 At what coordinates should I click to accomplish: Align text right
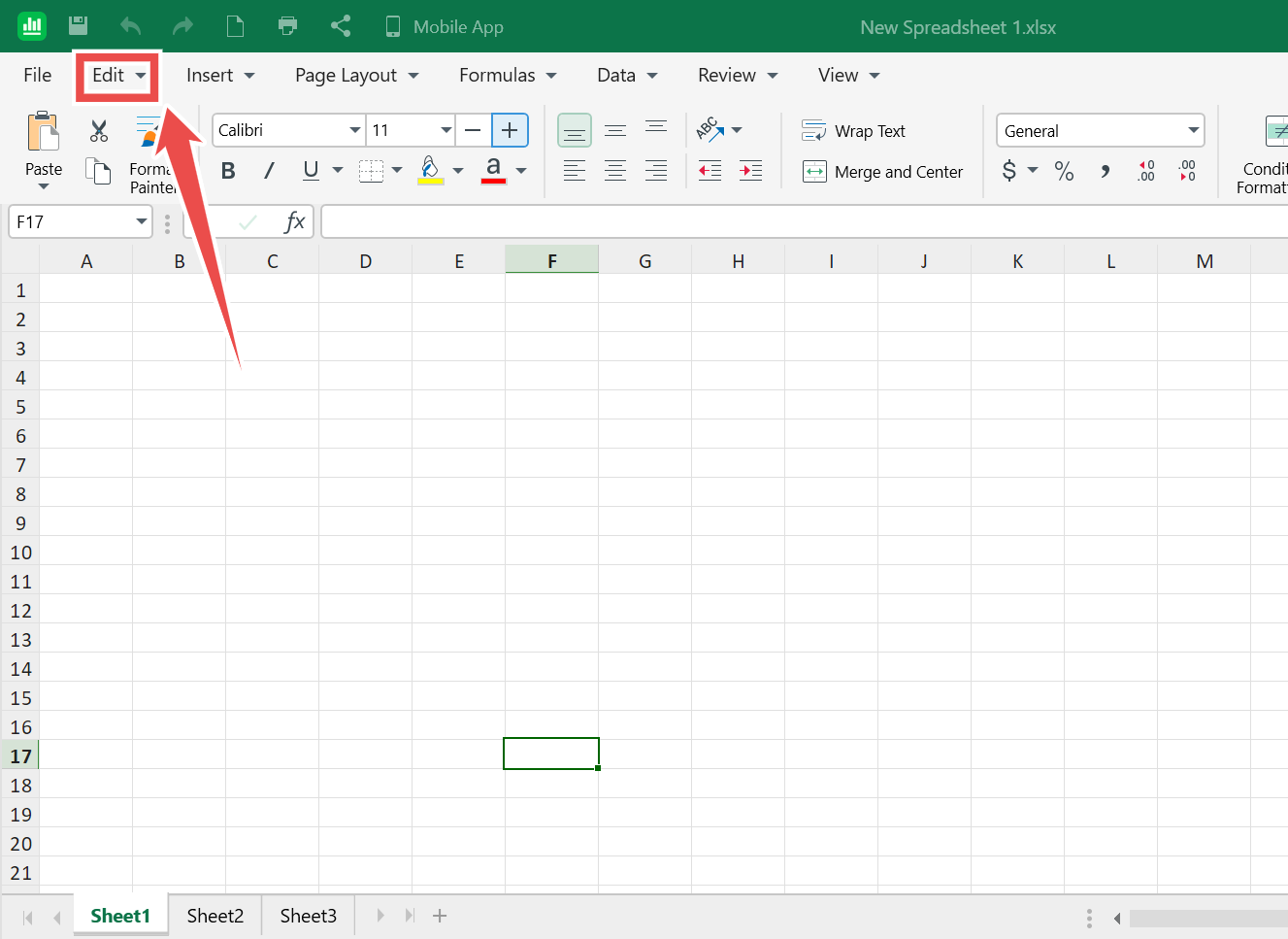tap(656, 171)
